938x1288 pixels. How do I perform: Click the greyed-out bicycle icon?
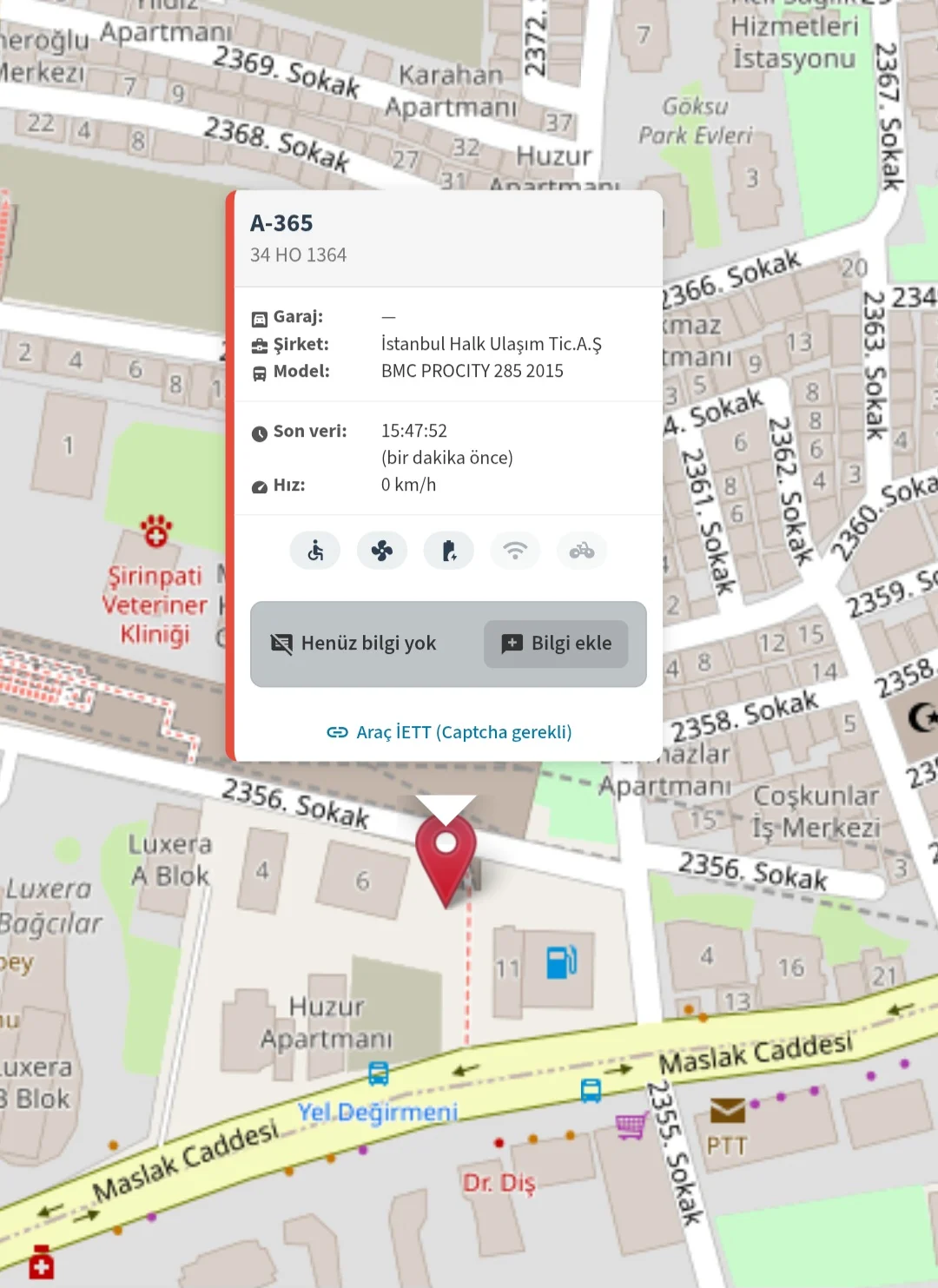[582, 551]
